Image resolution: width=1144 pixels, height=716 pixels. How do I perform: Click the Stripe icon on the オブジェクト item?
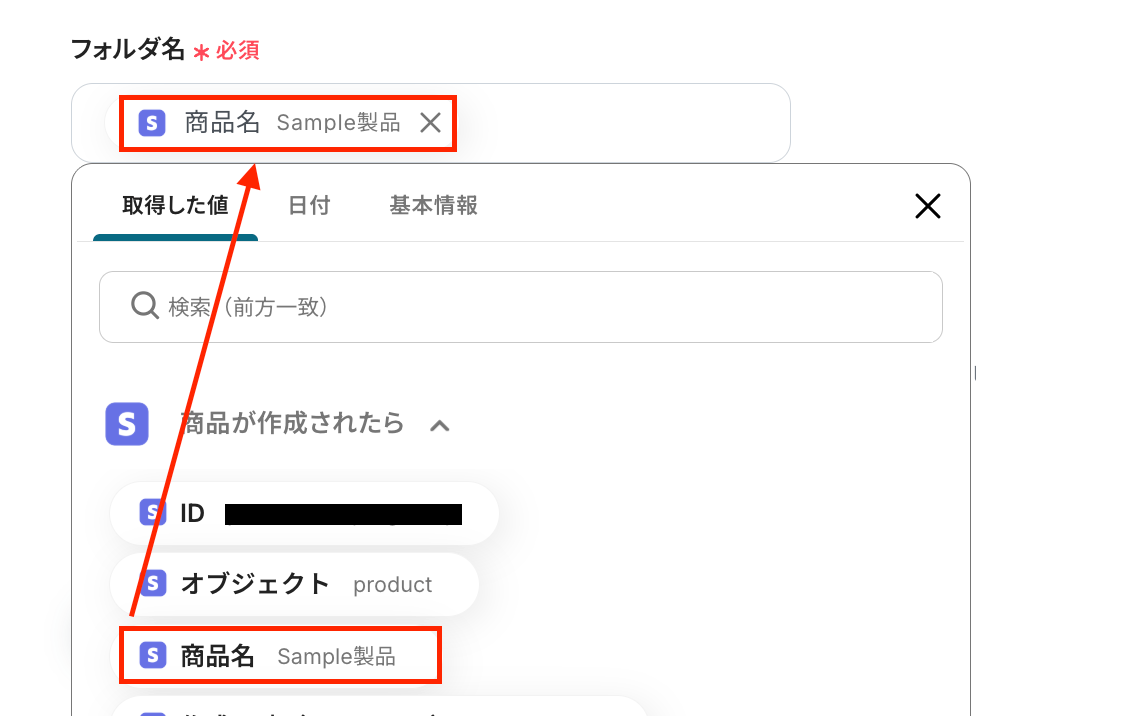tap(152, 583)
